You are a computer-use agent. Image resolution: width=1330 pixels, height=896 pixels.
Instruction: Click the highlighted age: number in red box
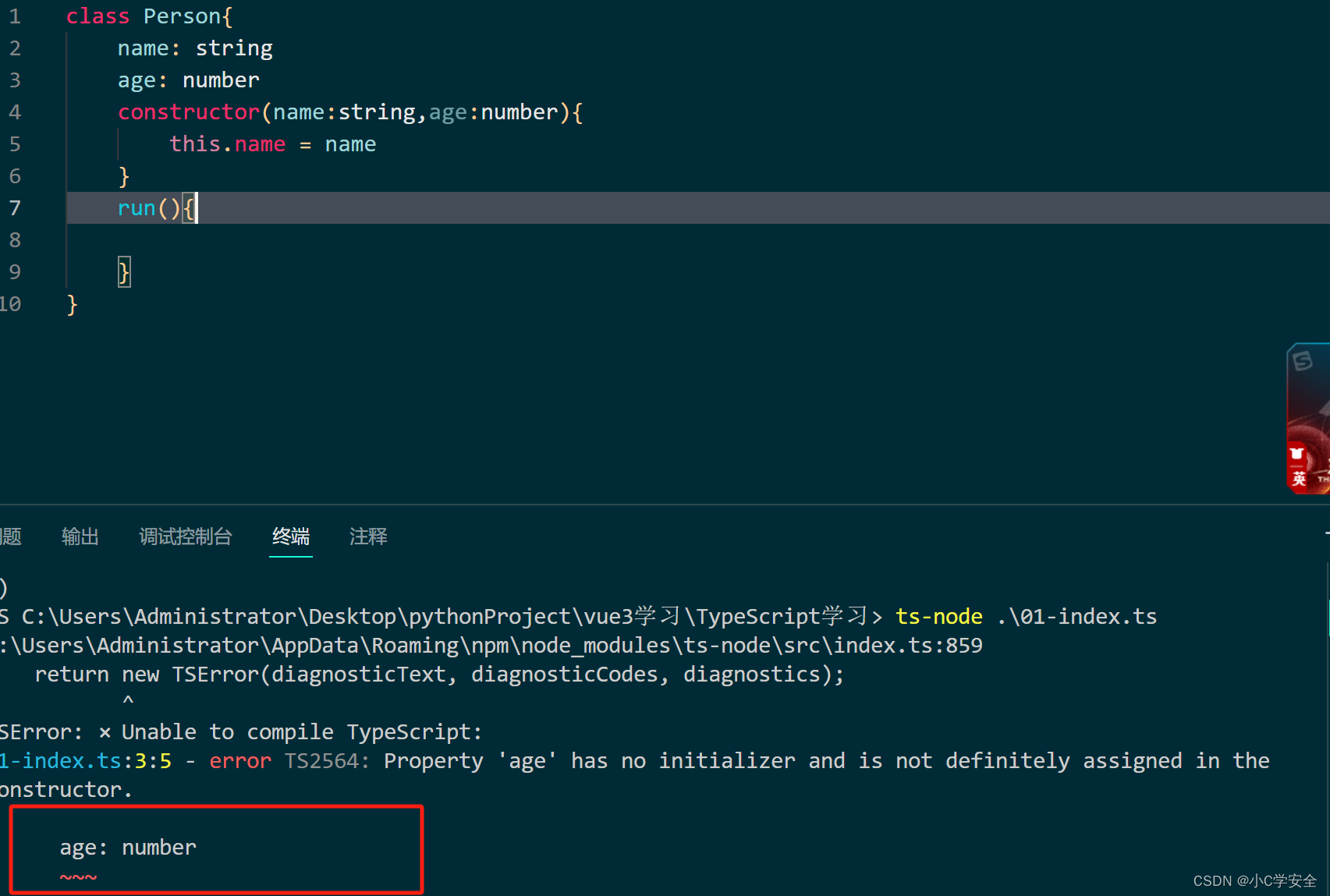point(129,847)
